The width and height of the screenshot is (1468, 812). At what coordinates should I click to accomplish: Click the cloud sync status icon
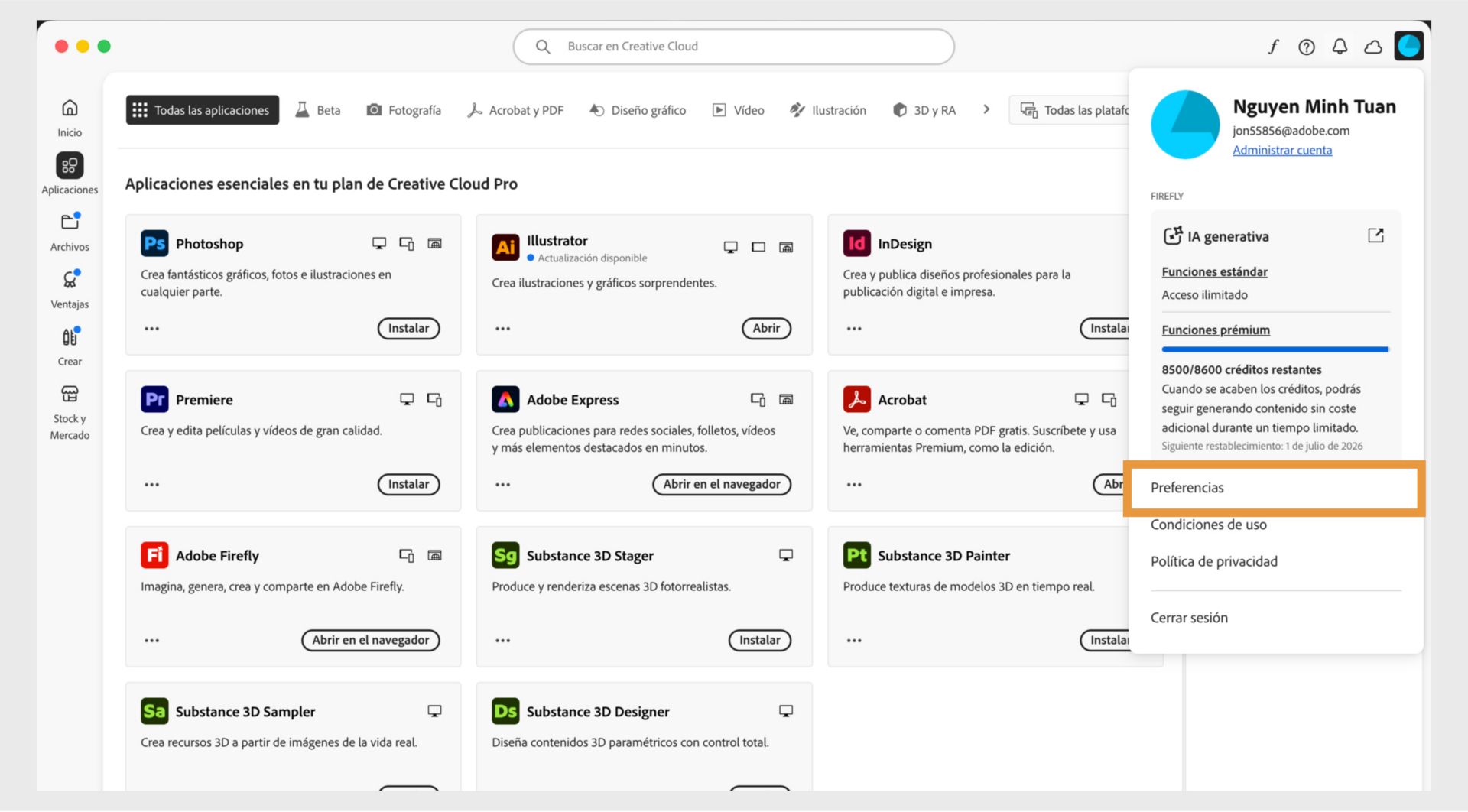[1373, 47]
